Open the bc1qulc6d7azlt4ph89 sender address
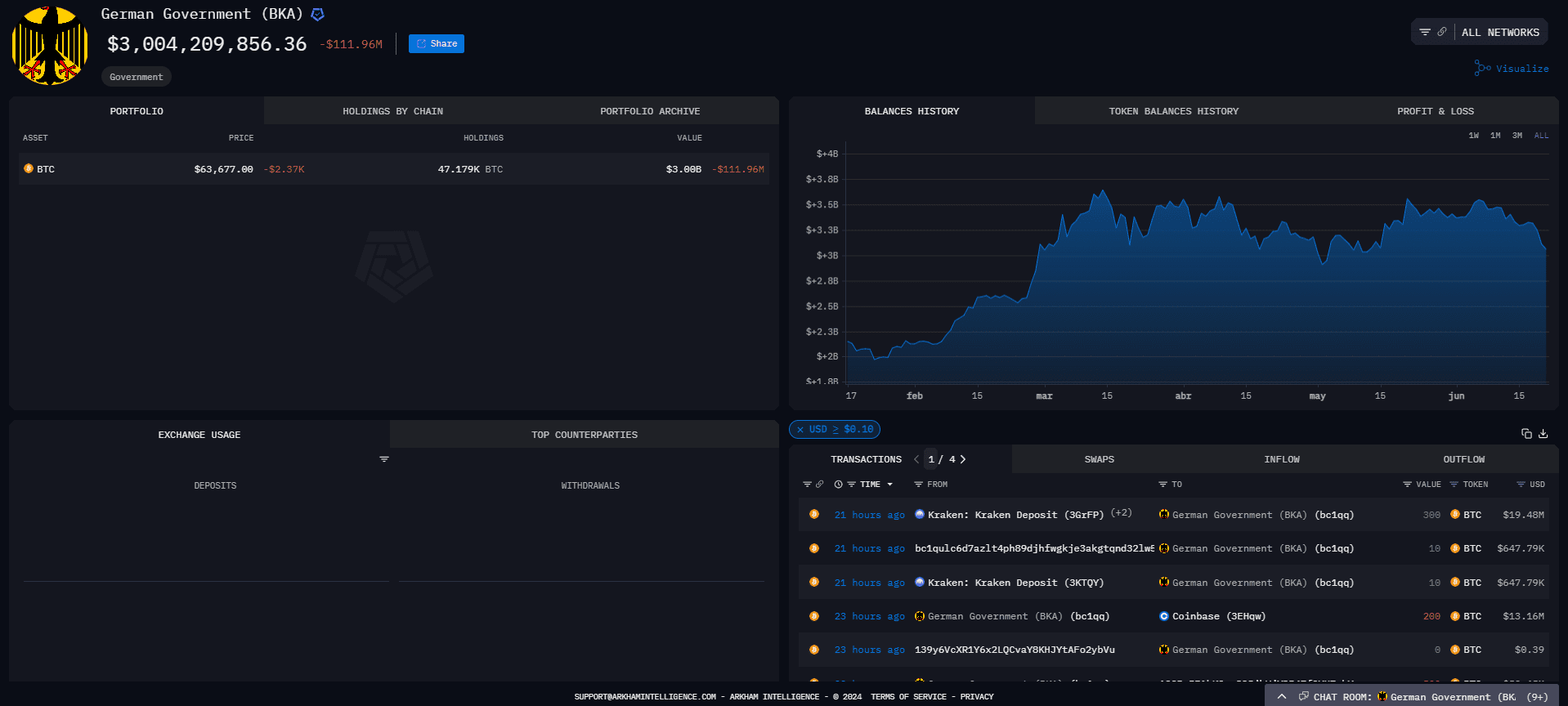This screenshot has width=1568, height=706. point(1034,547)
